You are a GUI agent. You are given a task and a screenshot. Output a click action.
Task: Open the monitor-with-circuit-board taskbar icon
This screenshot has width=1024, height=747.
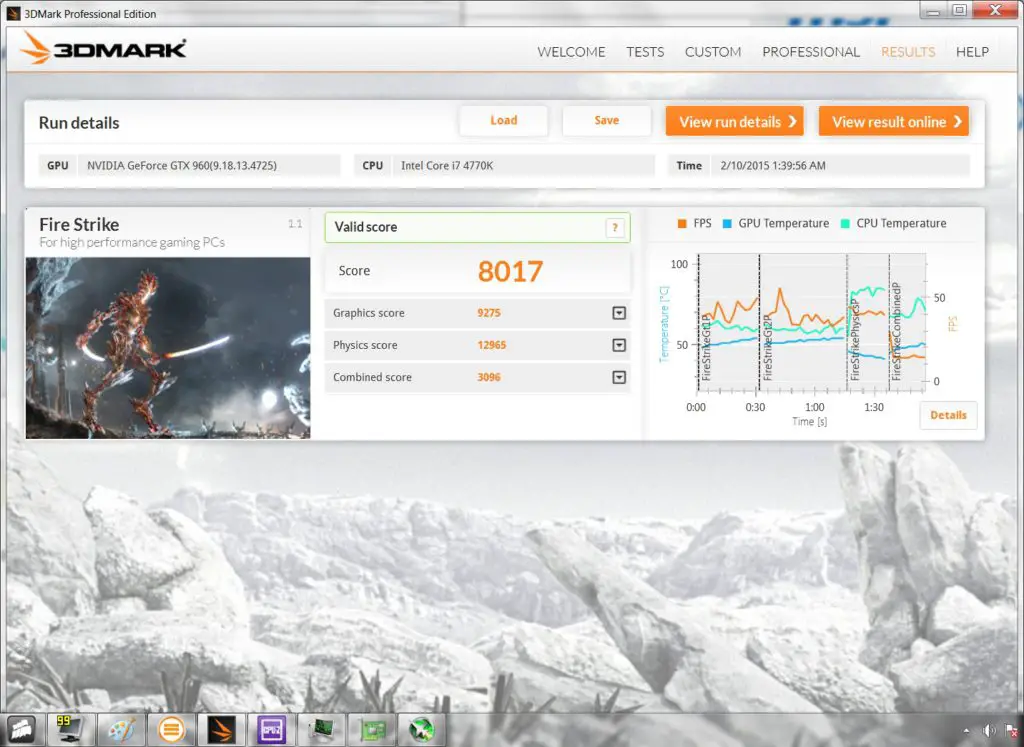pos(321,729)
